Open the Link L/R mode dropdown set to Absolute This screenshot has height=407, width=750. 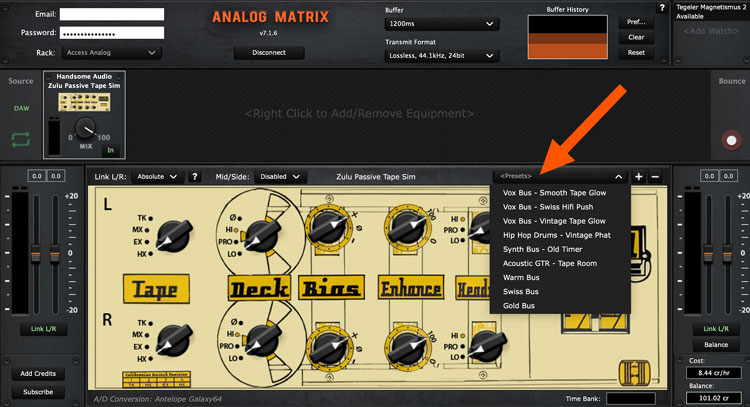tap(157, 176)
